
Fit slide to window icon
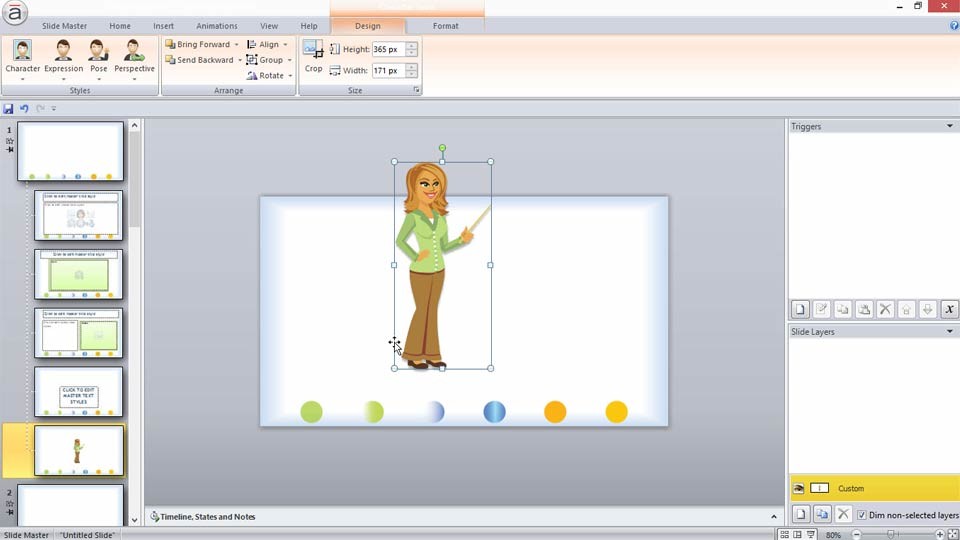953,534
